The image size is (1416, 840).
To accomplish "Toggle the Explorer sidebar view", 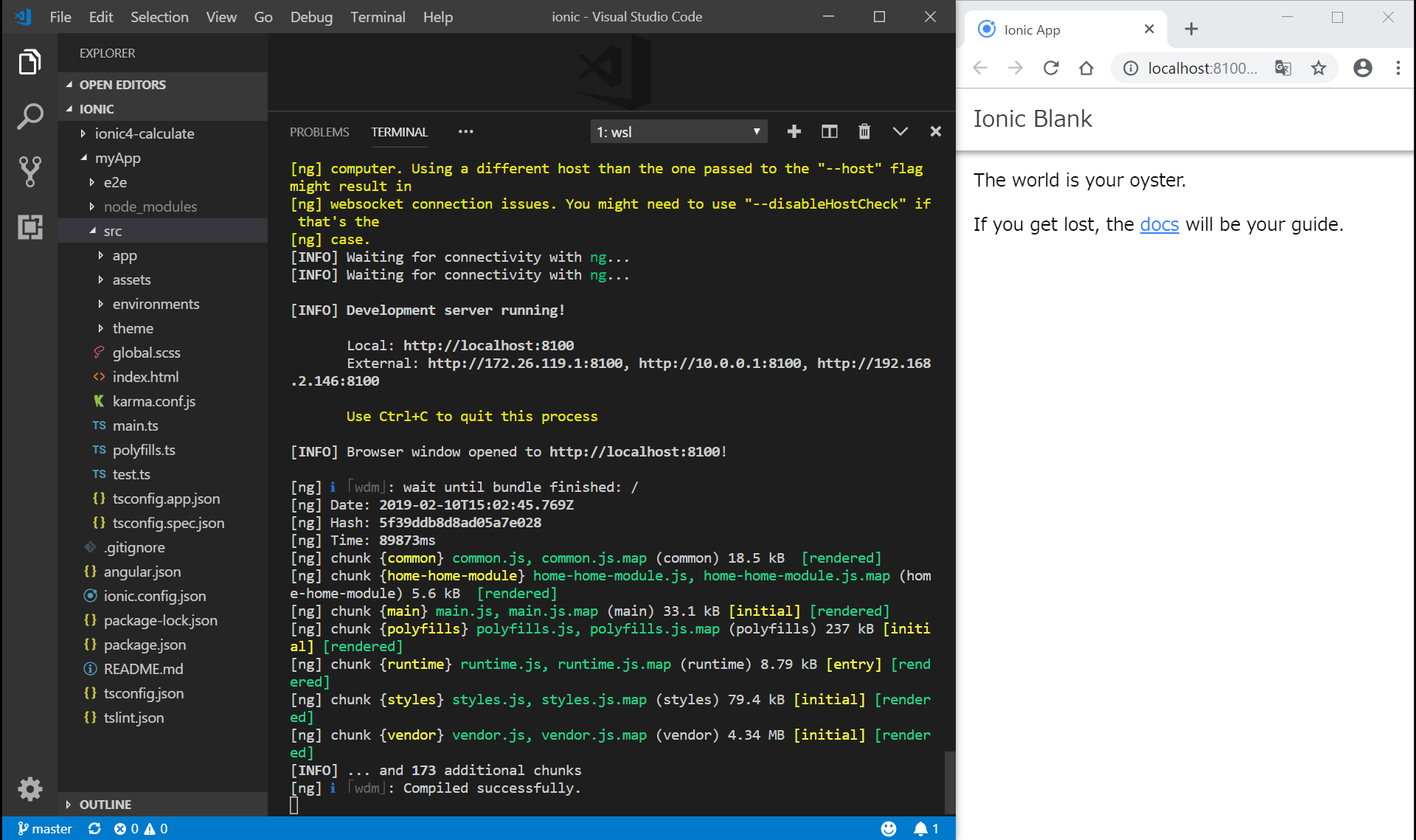I will pyautogui.click(x=29, y=62).
